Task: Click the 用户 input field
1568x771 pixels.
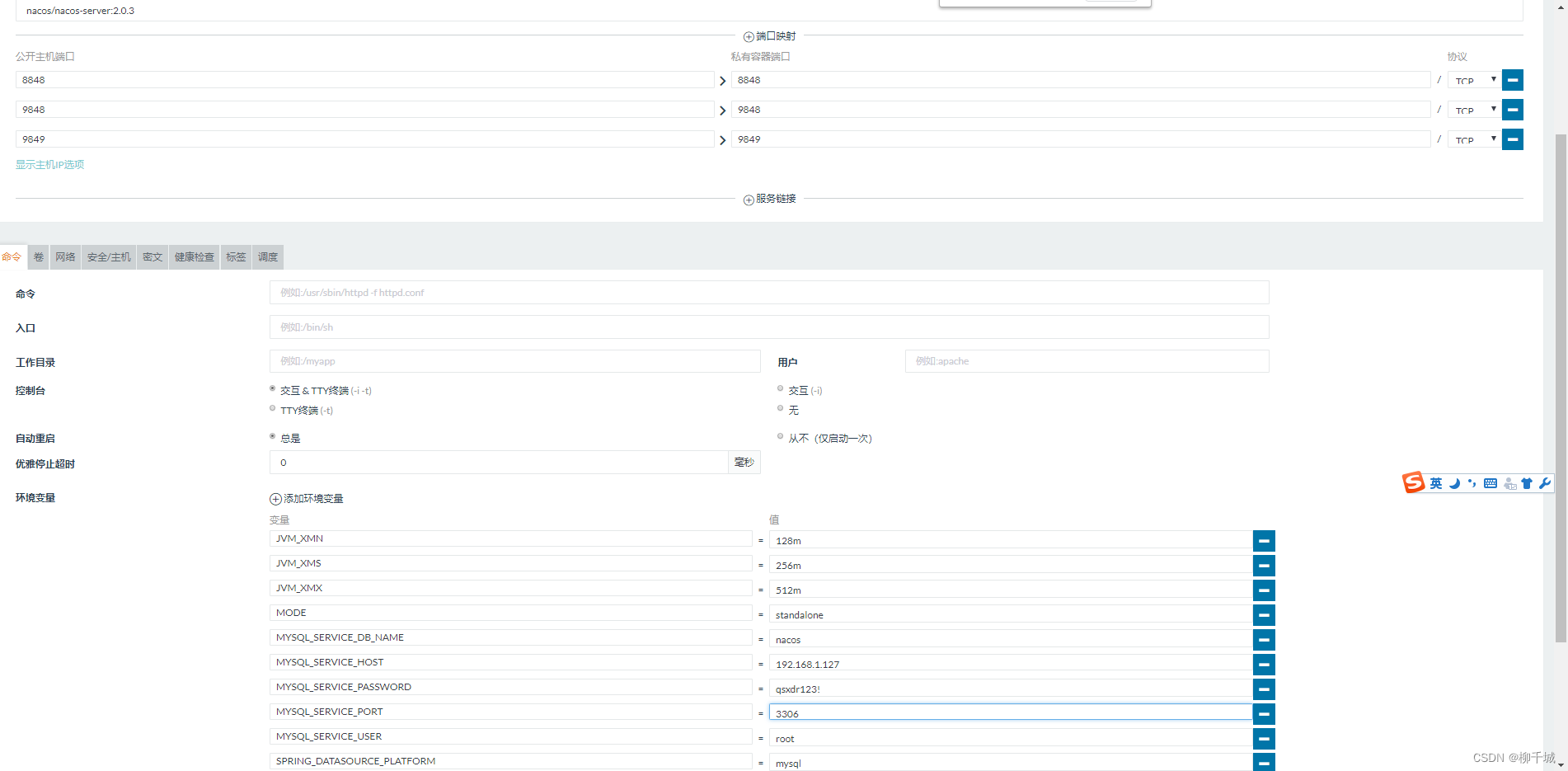Action: tap(1087, 361)
